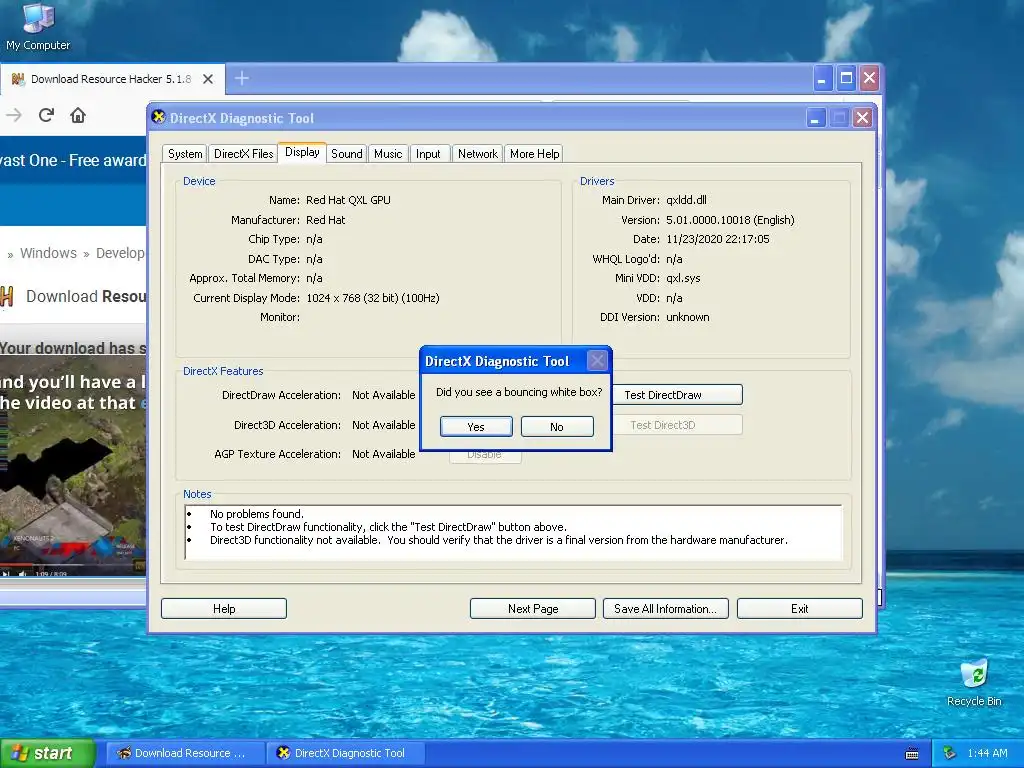This screenshot has width=1024, height=768.
Task: Close the browser window
Action: 869,79
